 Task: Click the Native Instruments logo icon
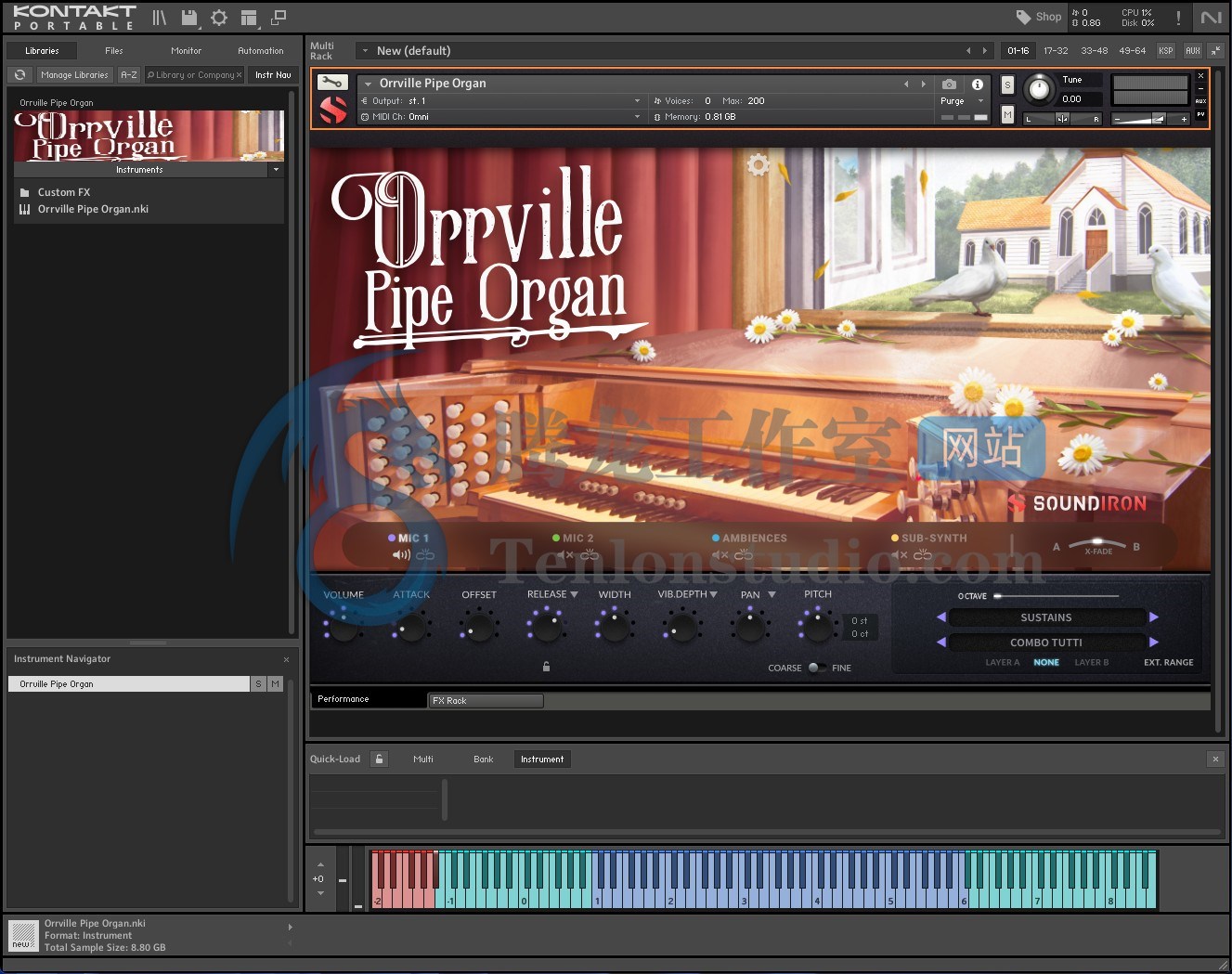(1211, 18)
